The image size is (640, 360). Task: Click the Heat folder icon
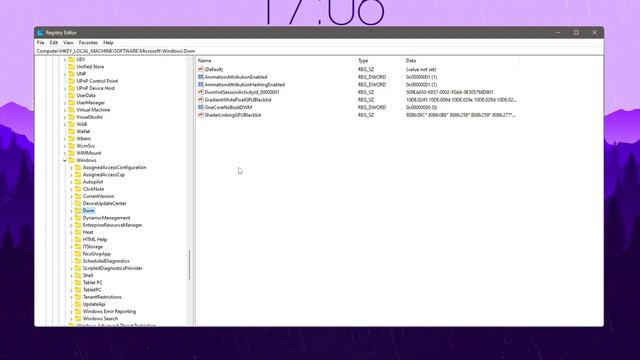pos(78,232)
